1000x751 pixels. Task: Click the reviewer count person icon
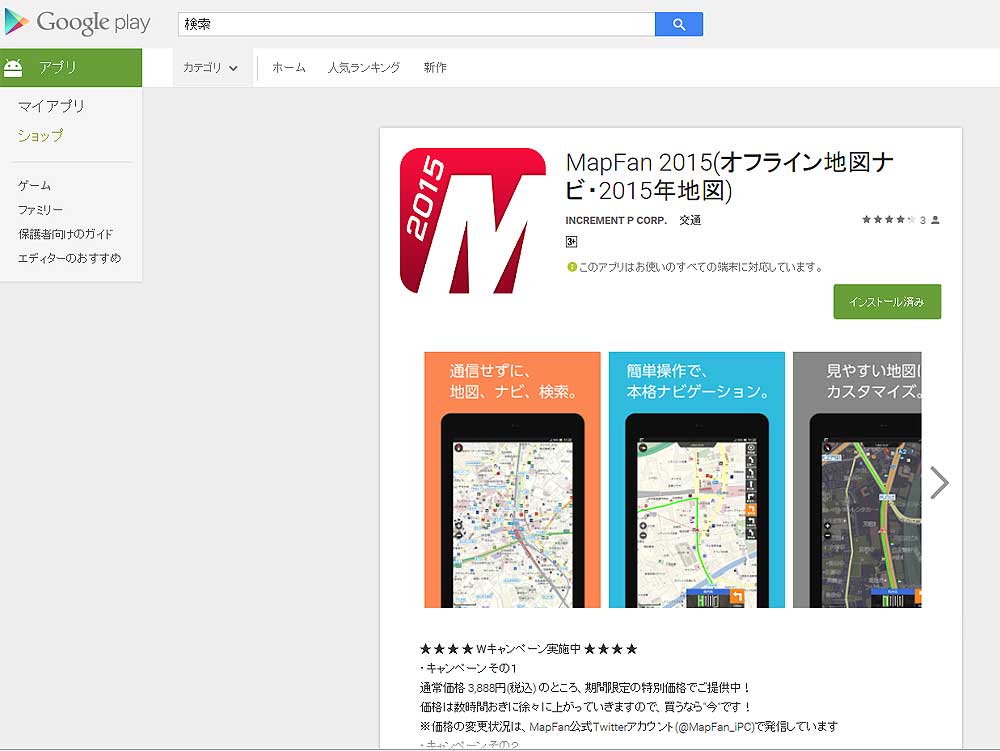click(935, 220)
